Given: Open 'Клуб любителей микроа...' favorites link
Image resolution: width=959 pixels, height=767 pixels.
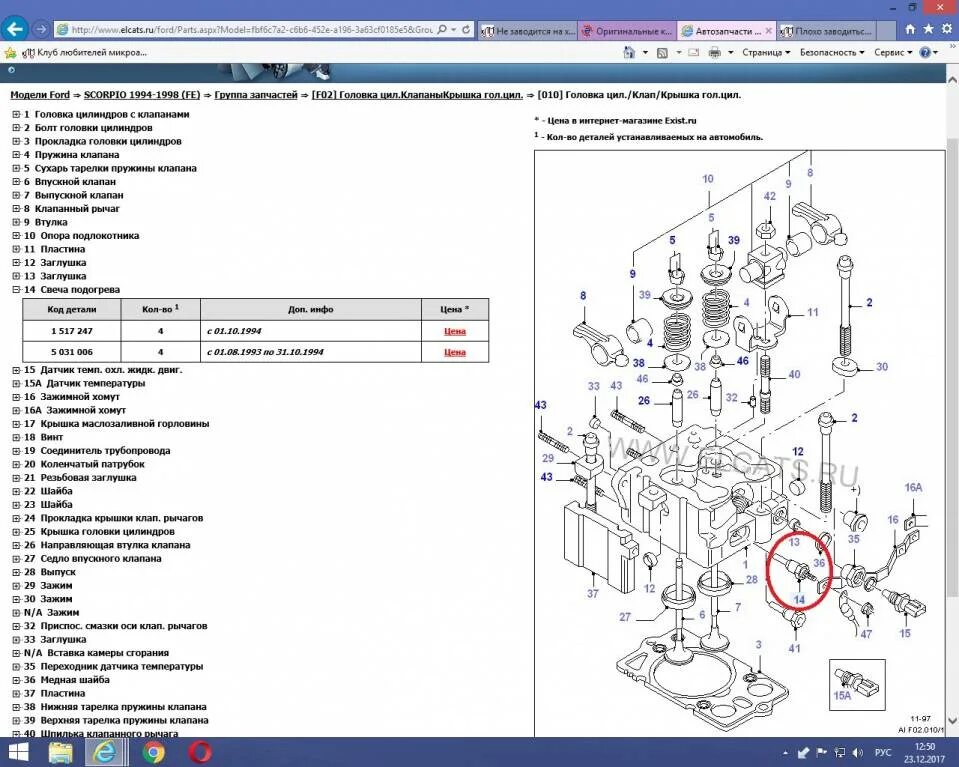Looking at the screenshot, I should (84, 53).
